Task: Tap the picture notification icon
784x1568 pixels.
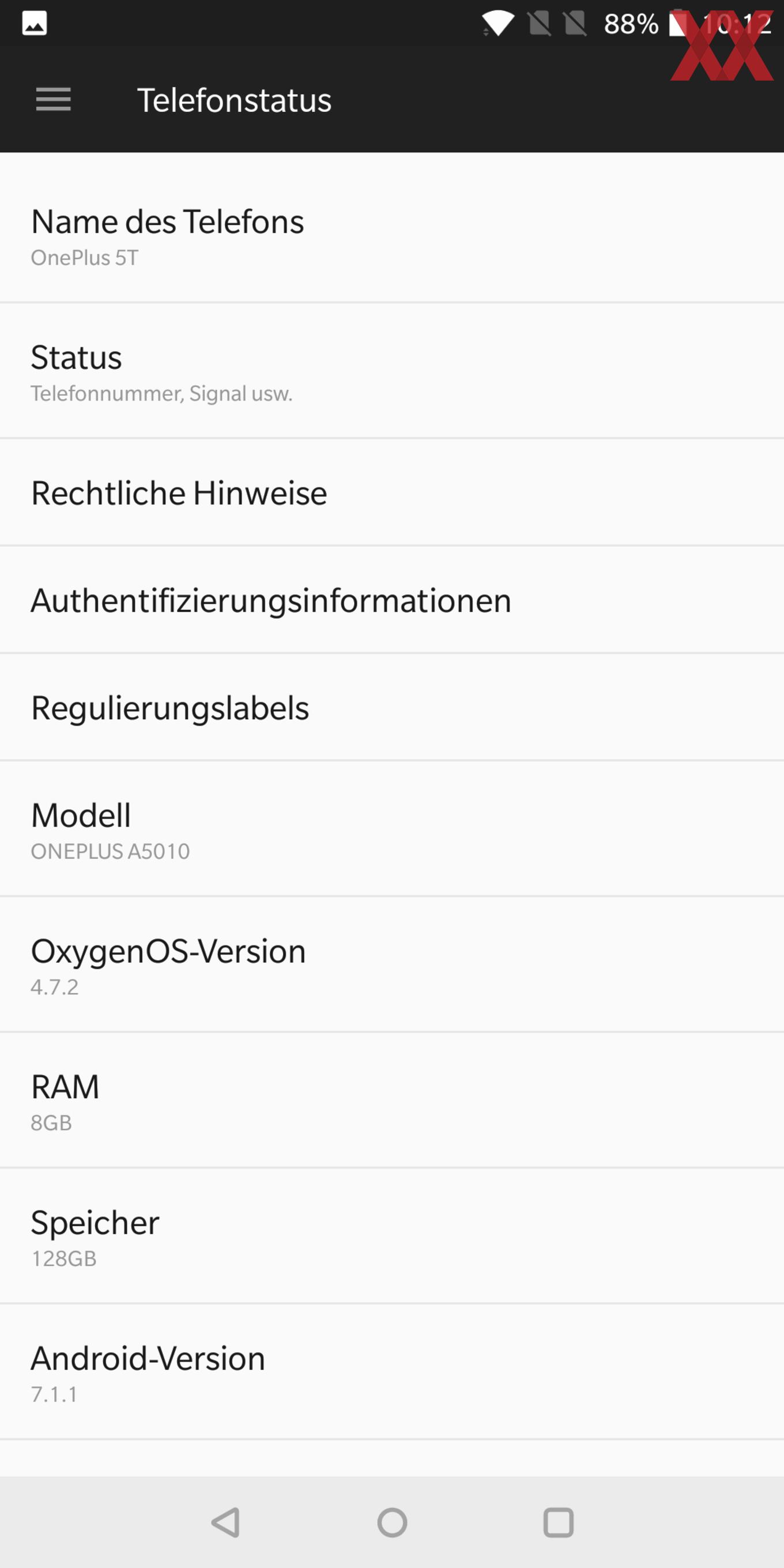Action: click(x=35, y=24)
